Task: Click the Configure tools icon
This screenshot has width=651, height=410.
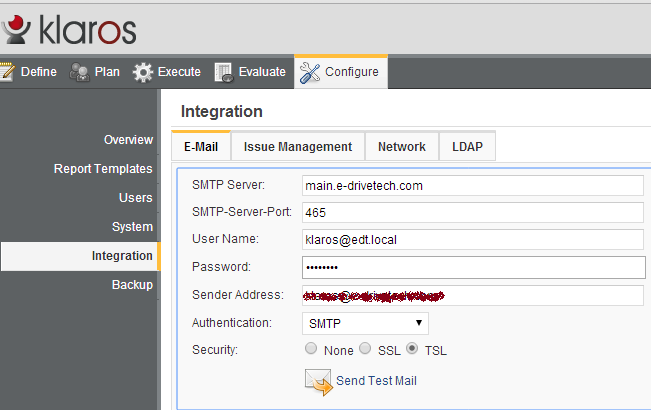Action: 310,72
